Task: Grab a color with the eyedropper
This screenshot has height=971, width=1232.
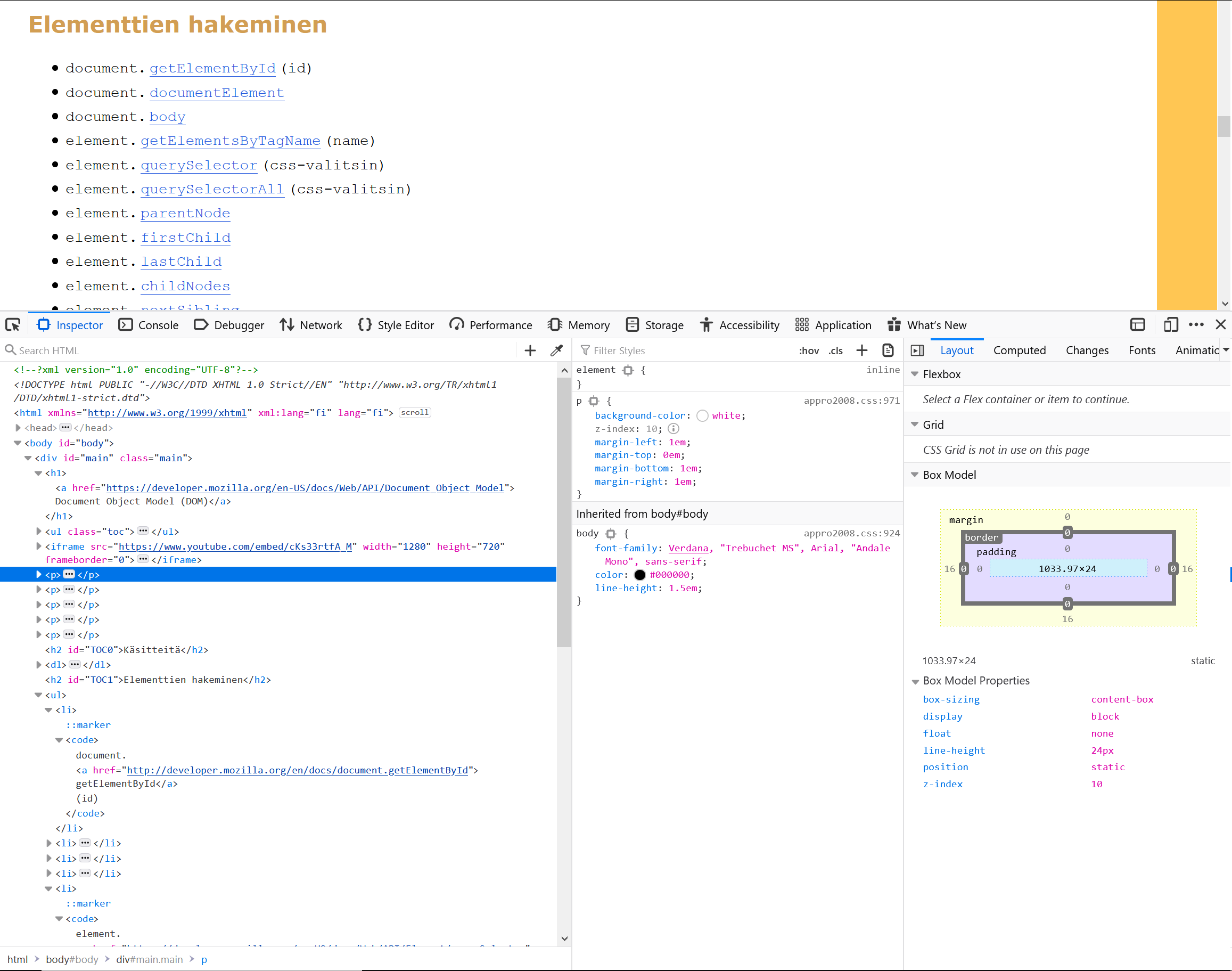Action: [x=557, y=350]
